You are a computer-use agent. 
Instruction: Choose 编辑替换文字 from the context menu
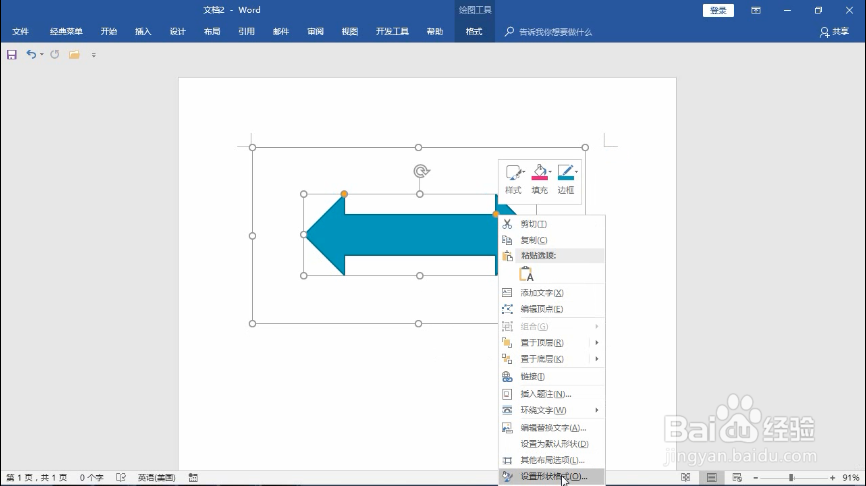552,427
